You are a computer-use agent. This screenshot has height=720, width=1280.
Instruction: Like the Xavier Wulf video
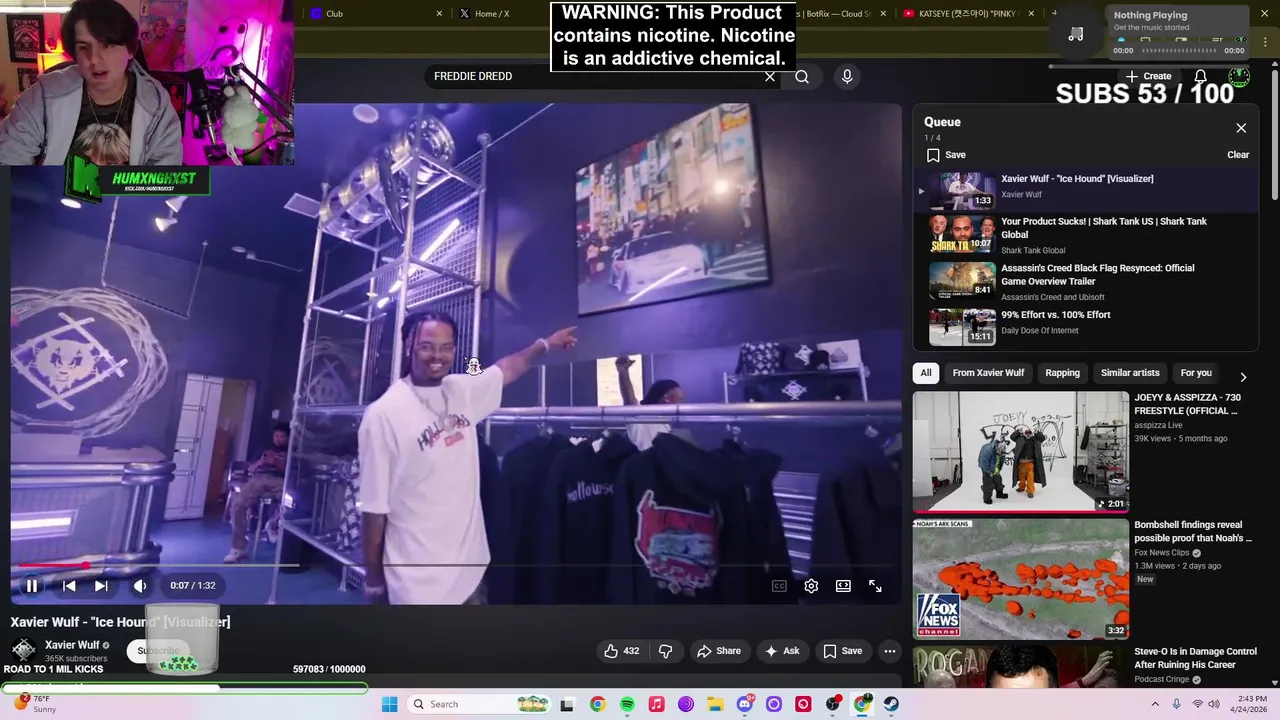pyautogui.click(x=621, y=651)
